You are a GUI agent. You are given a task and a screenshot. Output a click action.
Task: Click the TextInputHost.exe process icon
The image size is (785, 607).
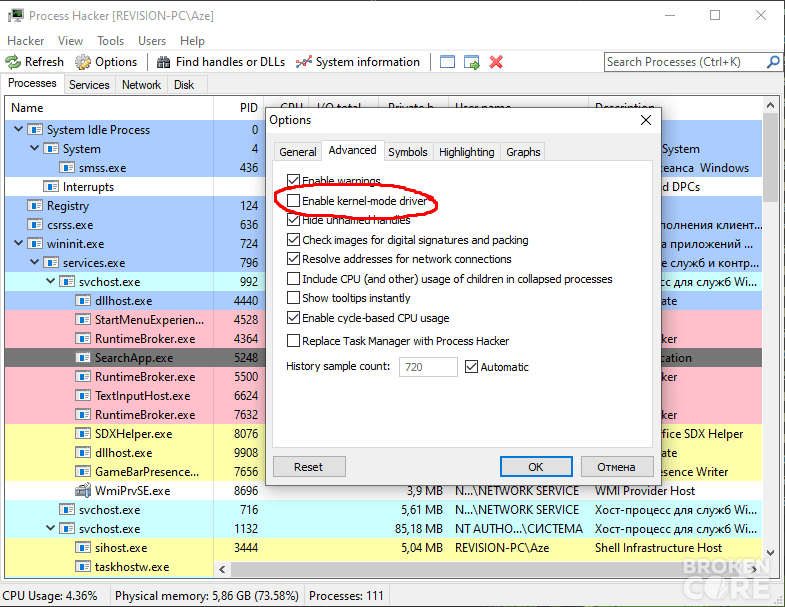tap(83, 396)
